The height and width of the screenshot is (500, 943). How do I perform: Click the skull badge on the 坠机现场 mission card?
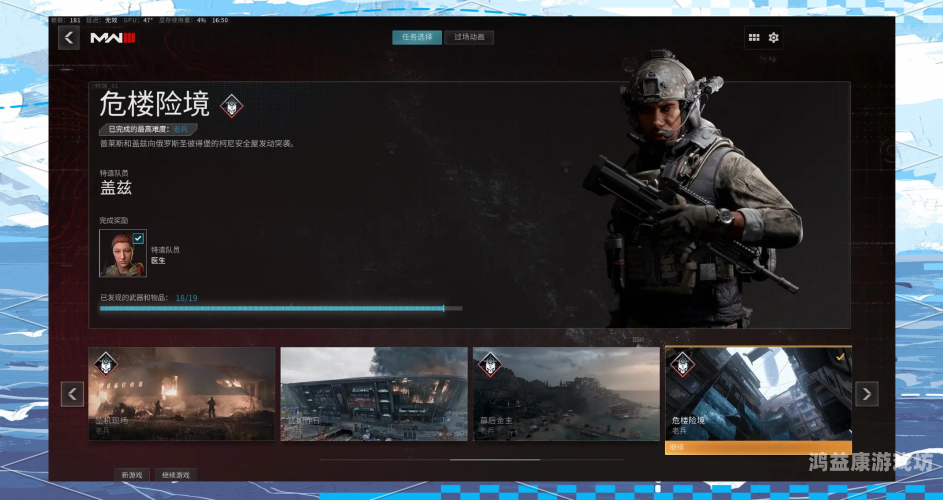[104, 364]
